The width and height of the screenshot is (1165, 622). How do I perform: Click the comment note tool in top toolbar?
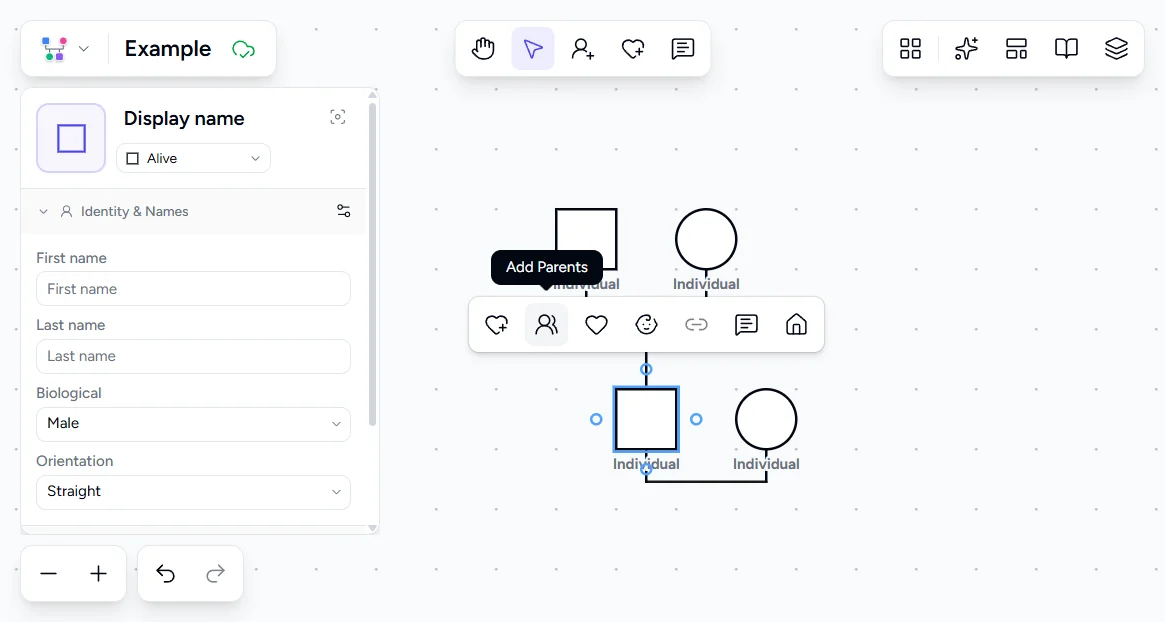683,49
